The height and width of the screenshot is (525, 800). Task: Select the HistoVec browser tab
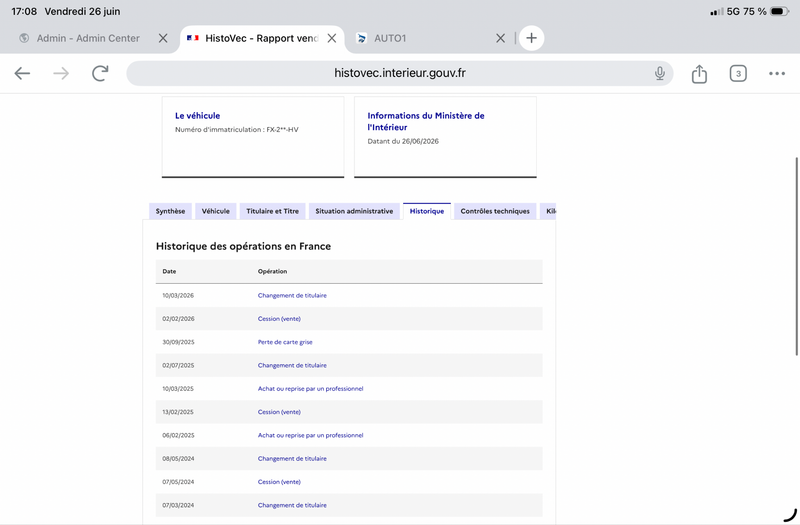point(261,38)
